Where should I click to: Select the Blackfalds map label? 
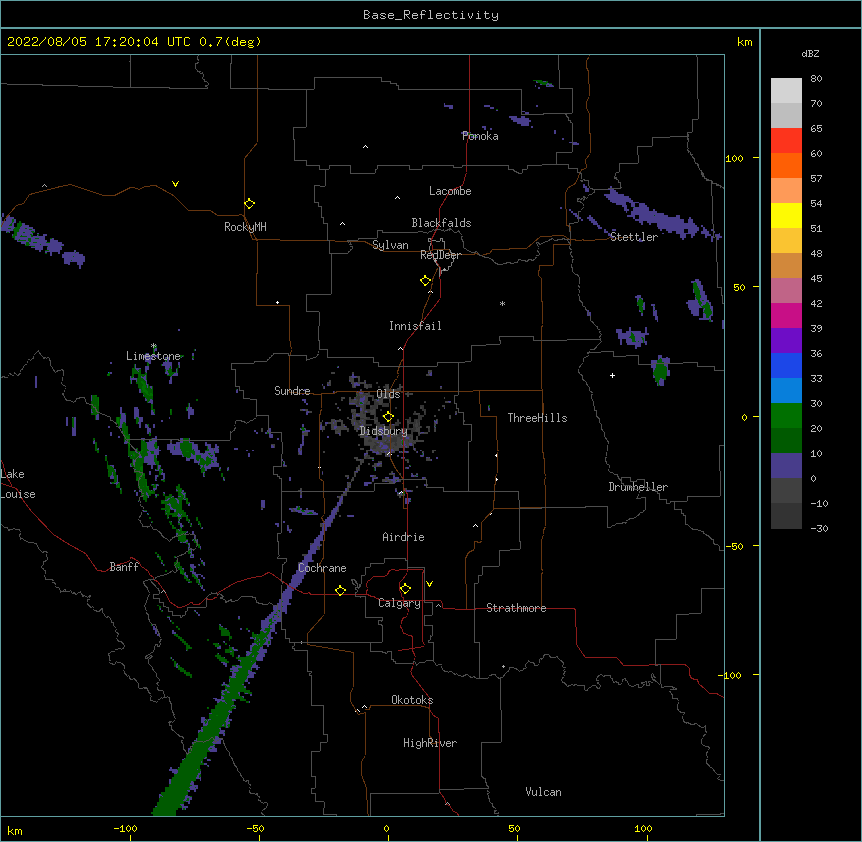[x=441, y=223]
